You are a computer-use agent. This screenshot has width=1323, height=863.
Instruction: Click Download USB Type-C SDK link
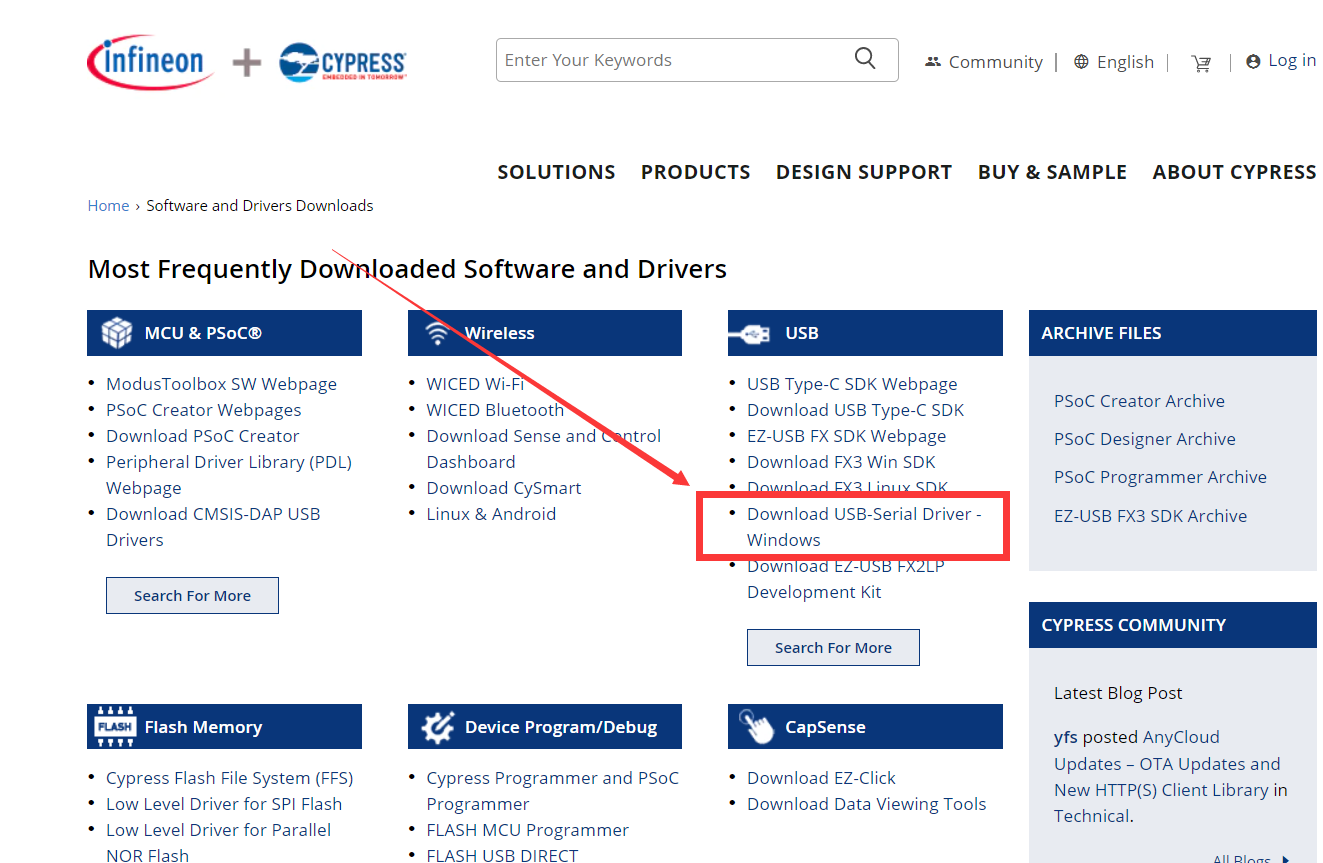click(855, 410)
